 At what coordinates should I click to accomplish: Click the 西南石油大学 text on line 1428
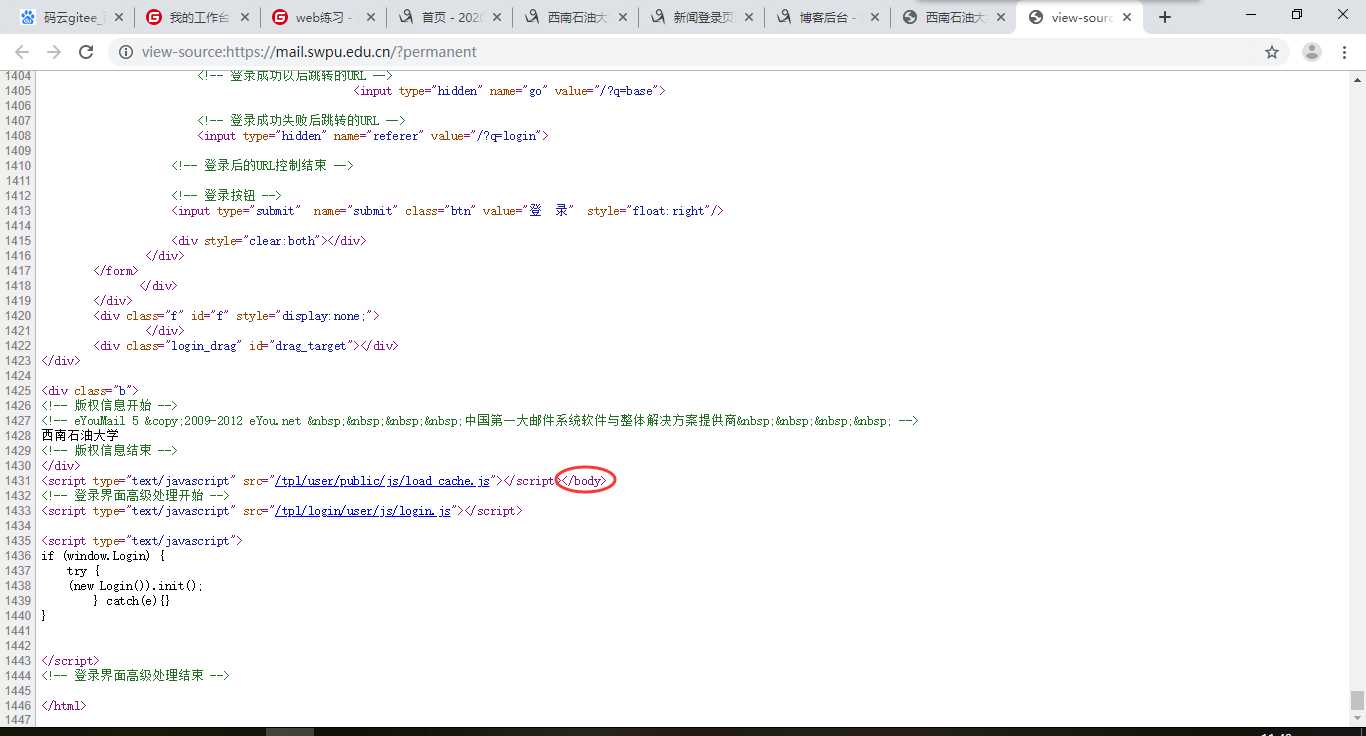80,436
